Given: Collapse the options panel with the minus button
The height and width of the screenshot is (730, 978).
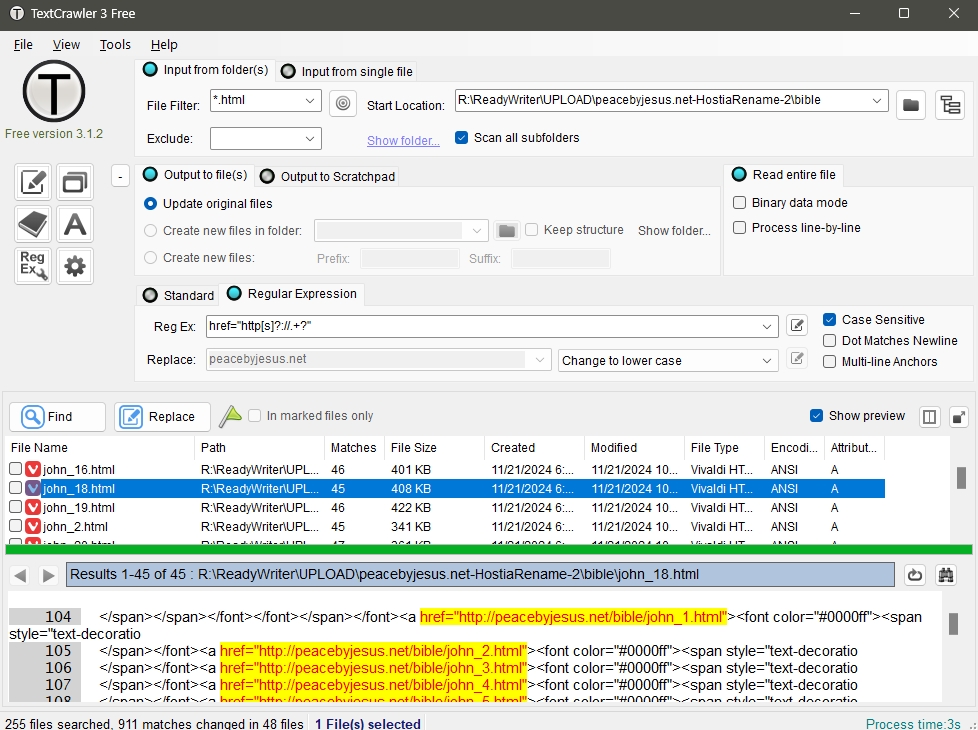Looking at the screenshot, I should 120,177.
